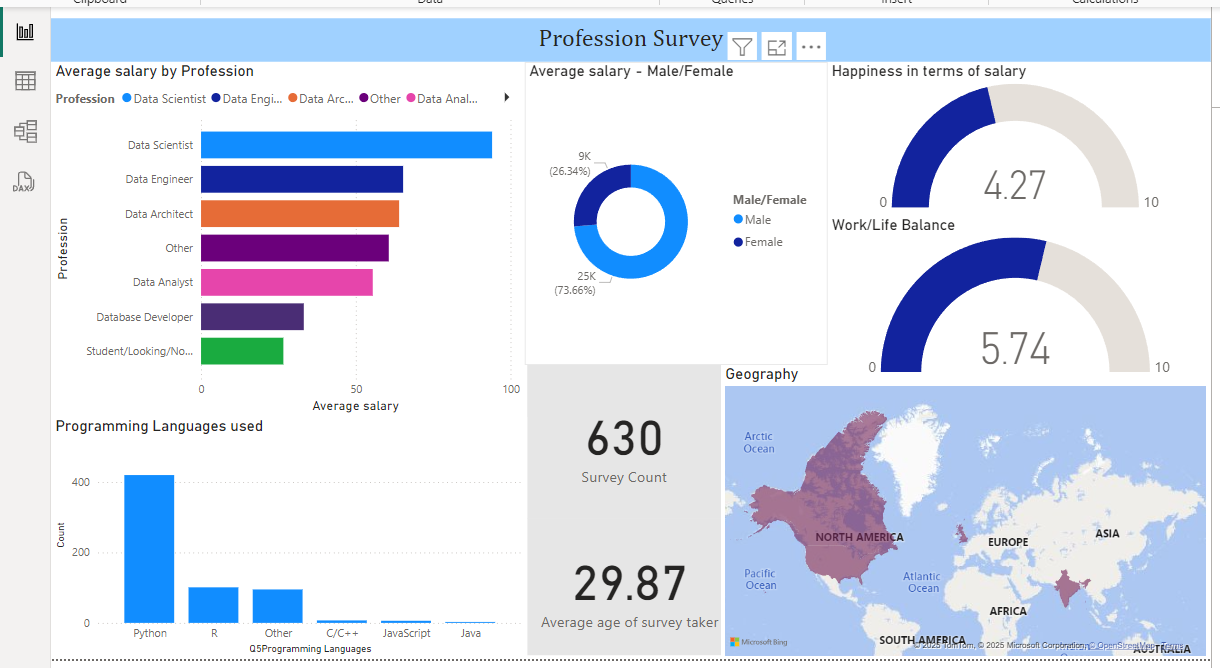Open the Model view icon
The width and height of the screenshot is (1220, 668).
(25, 132)
